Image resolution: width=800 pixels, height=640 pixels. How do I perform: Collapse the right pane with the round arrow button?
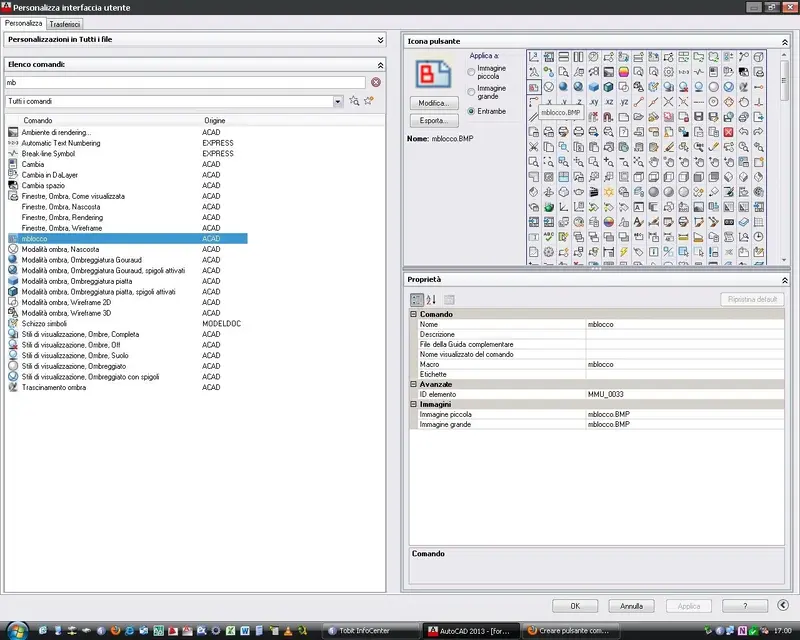coord(783,605)
